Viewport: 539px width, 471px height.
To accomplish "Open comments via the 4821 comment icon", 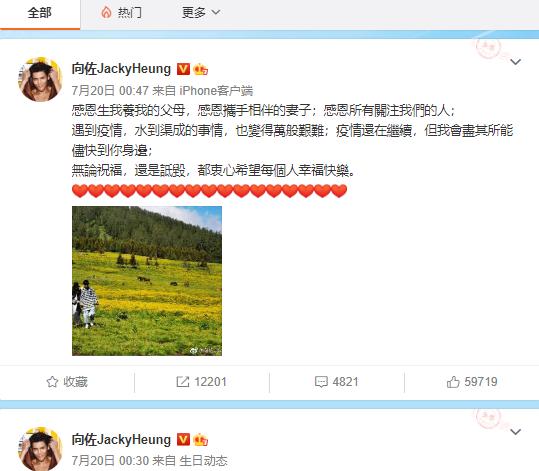I will (337, 382).
